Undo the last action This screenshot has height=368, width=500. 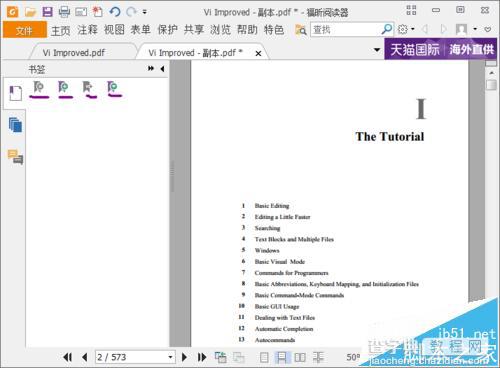(115, 12)
